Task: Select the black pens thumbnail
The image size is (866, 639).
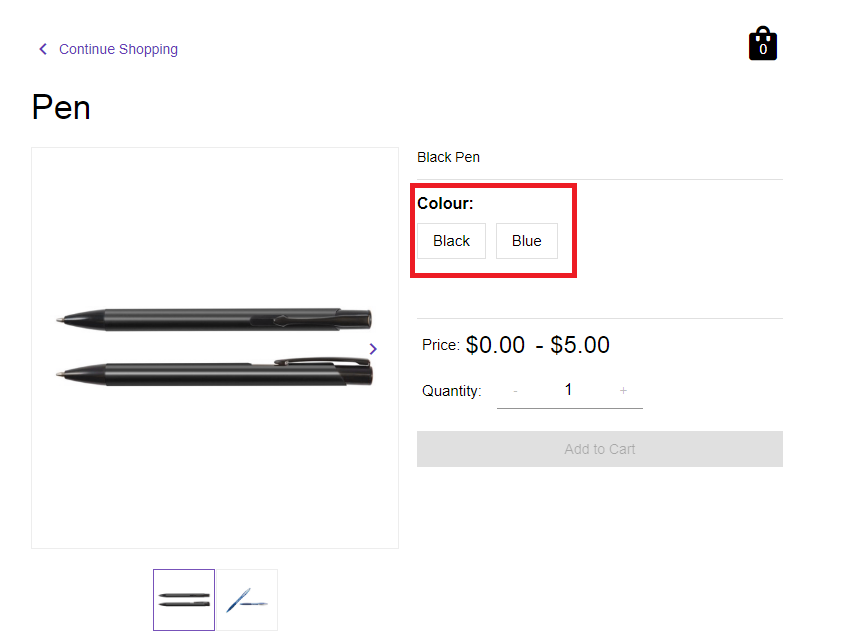Action: 184,600
